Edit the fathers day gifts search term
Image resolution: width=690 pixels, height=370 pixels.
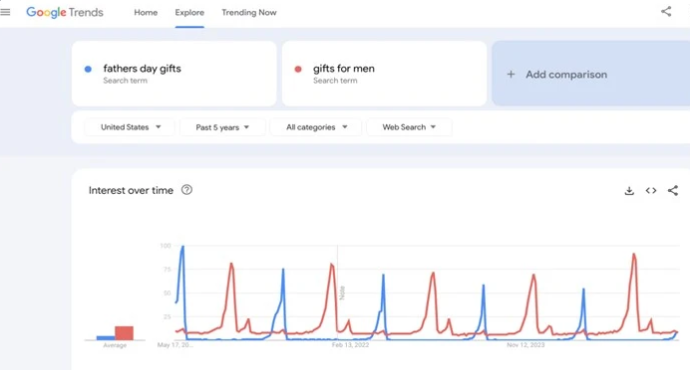click(x=174, y=73)
